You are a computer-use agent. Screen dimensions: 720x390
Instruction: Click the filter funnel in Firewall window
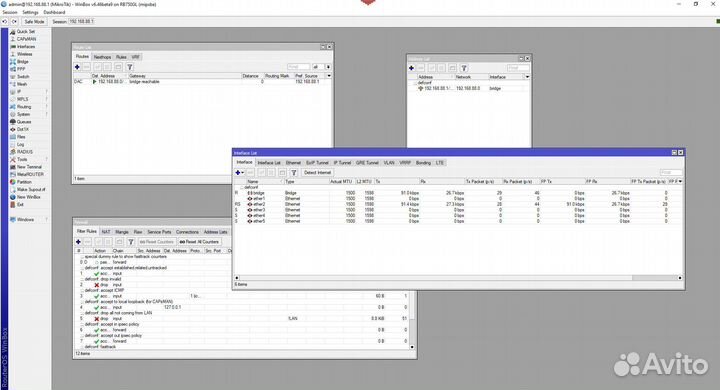pos(131,242)
